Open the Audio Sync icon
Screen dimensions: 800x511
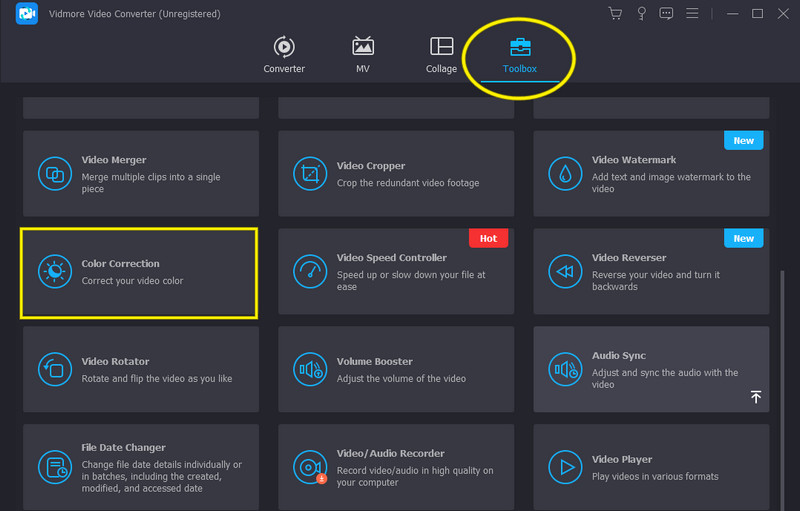(x=565, y=370)
